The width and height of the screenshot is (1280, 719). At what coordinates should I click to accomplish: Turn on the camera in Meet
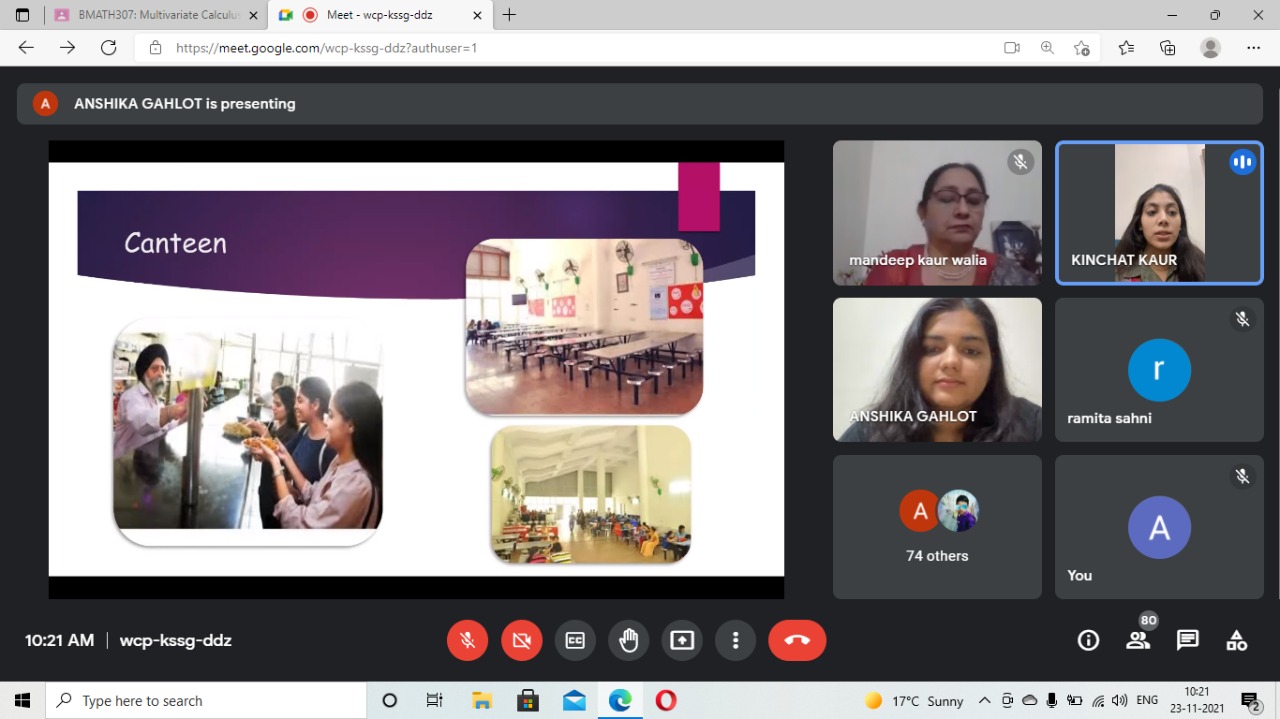tap(521, 641)
